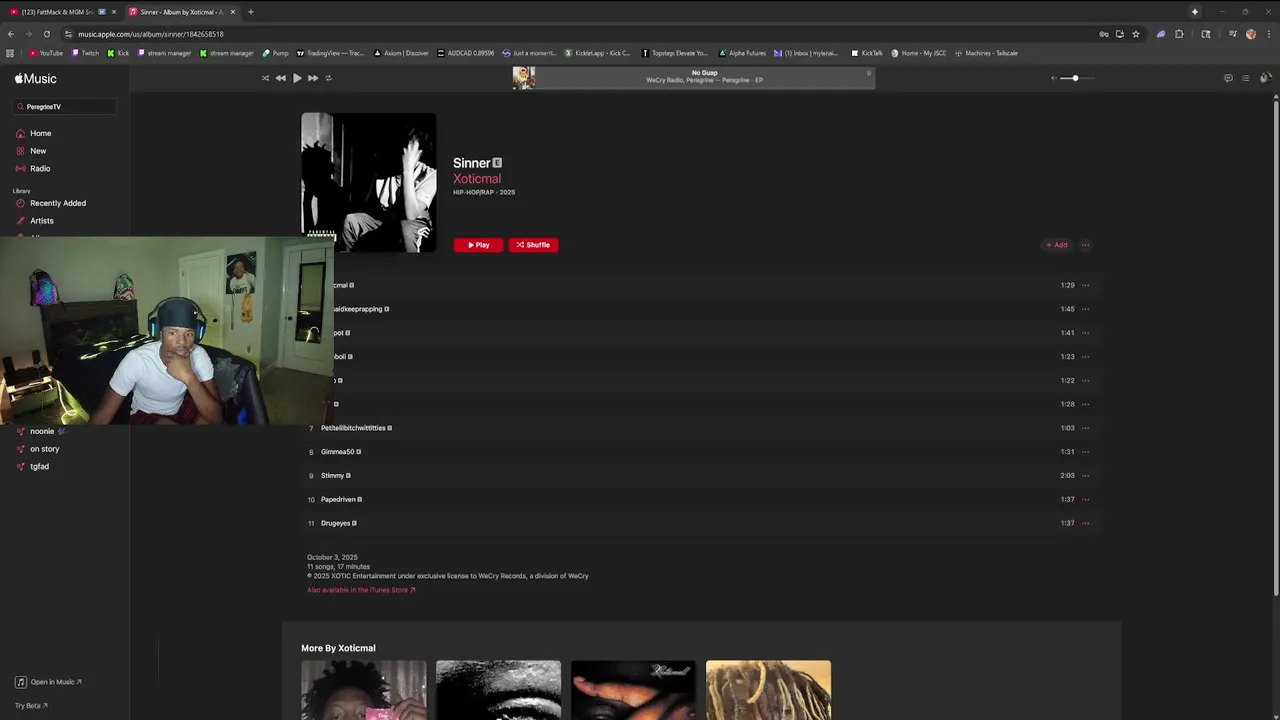Viewport: 1280px width, 720px height.
Task: Open more options for Drugeyes
Action: [x=1085, y=523]
